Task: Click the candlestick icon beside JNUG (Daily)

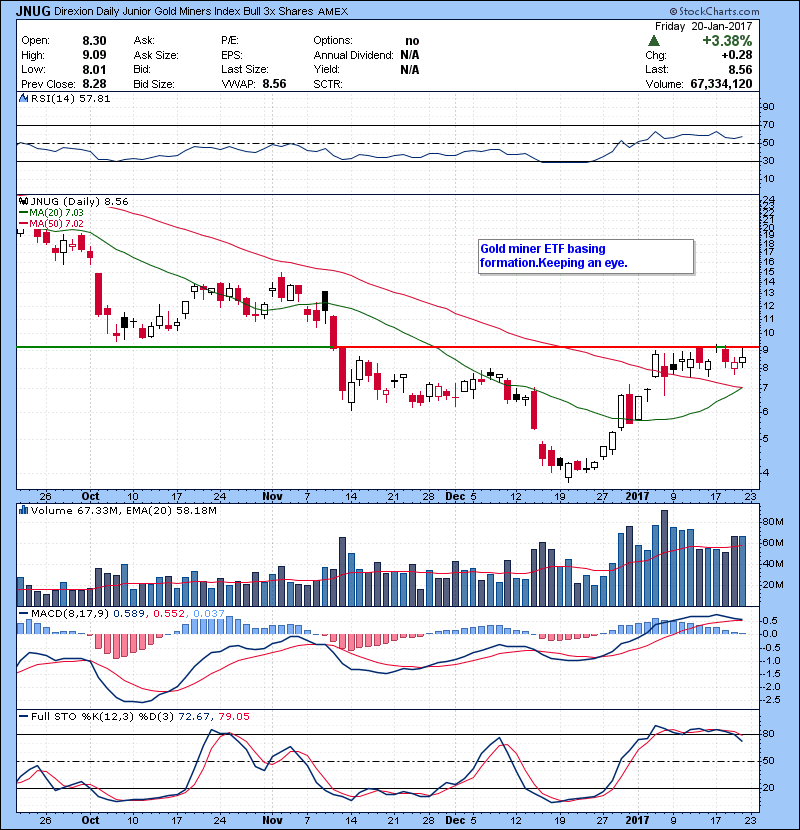Action: point(23,201)
